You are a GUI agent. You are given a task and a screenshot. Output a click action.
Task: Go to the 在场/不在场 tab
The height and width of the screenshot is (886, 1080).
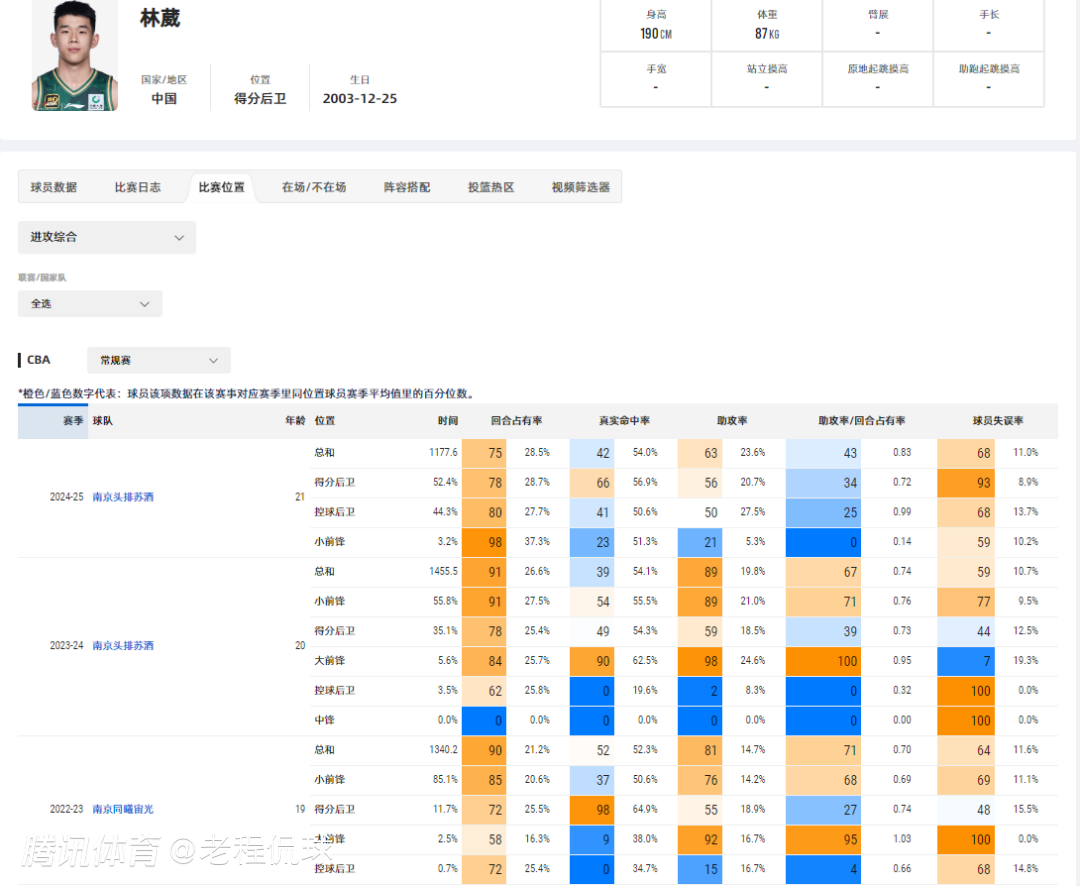click(314, 187)
